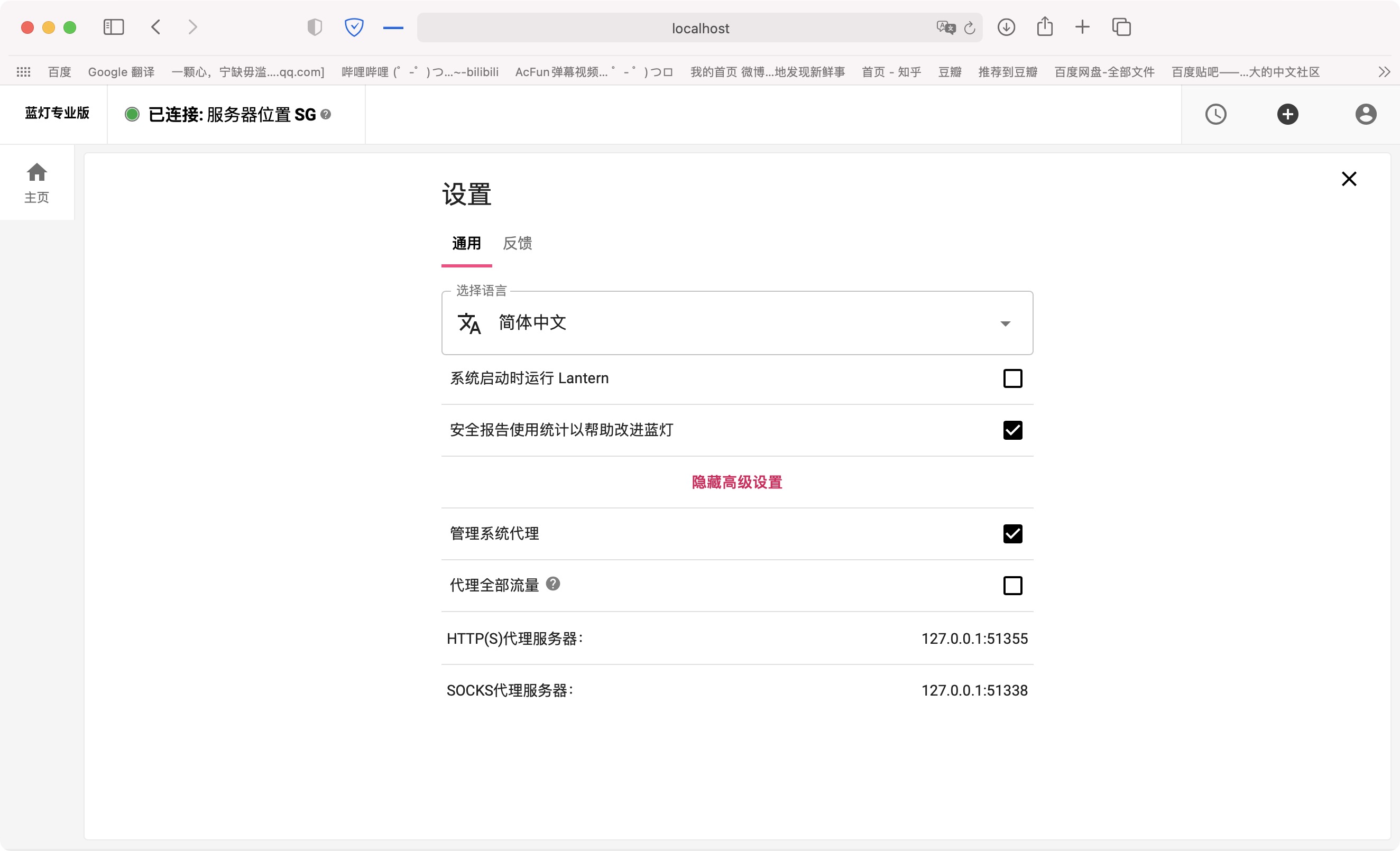Click the gray privacy shield icon

[x=314, y=27]
